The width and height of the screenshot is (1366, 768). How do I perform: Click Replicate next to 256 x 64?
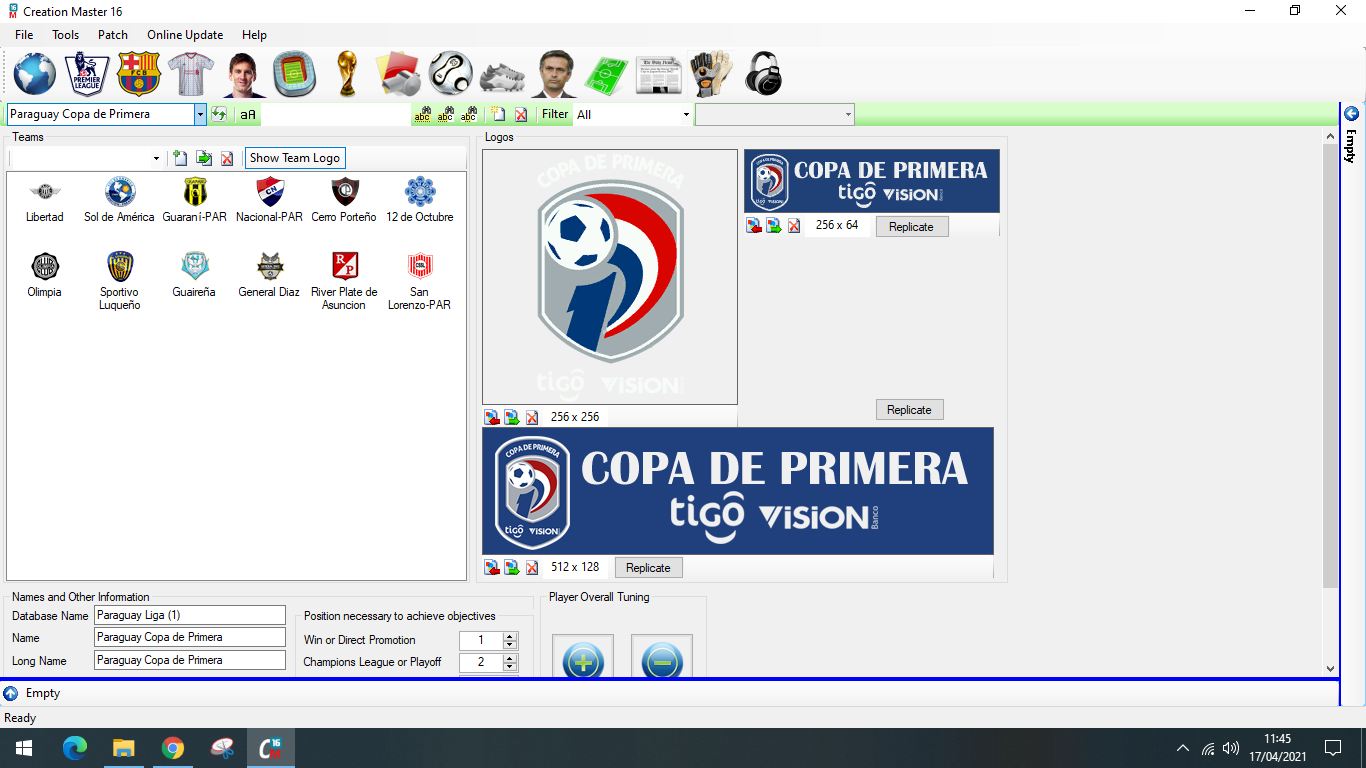[x=911, y=227]
